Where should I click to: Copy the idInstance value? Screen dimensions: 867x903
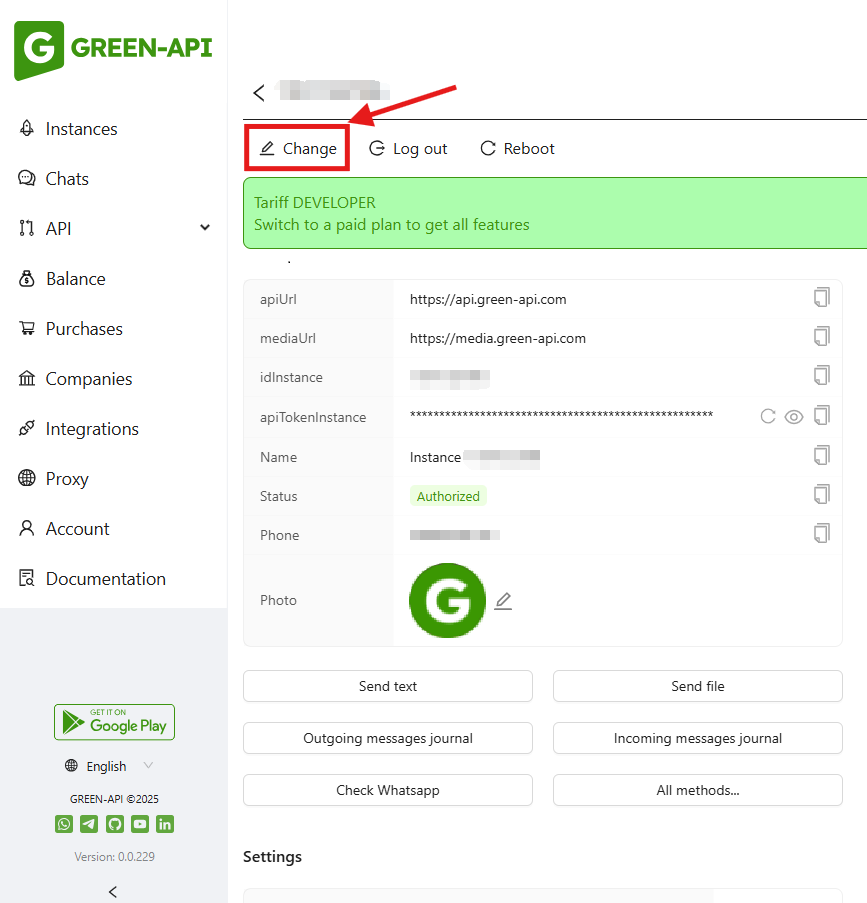click(821, 376)
